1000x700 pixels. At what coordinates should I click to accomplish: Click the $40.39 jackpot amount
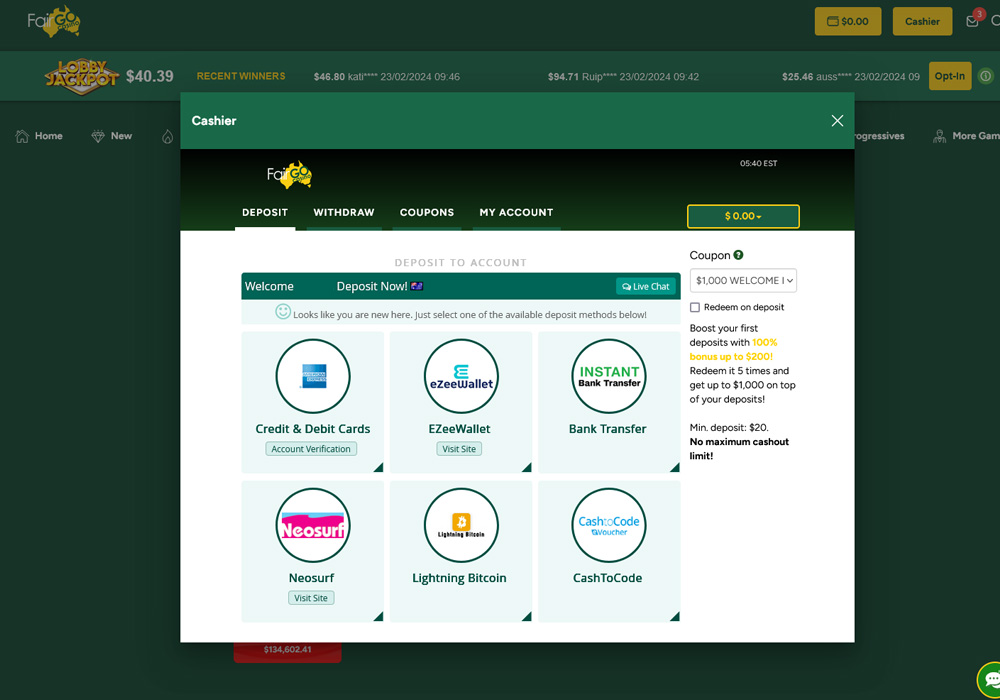point(150,77)
